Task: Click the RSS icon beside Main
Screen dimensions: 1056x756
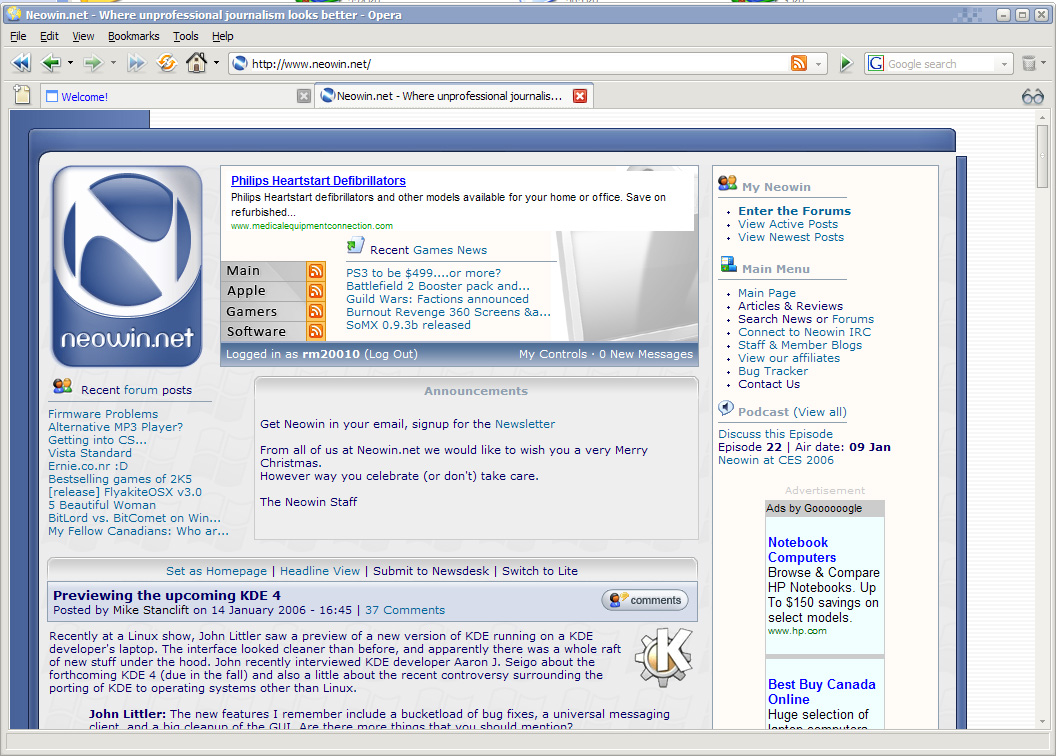Action: tap(316, 271)
